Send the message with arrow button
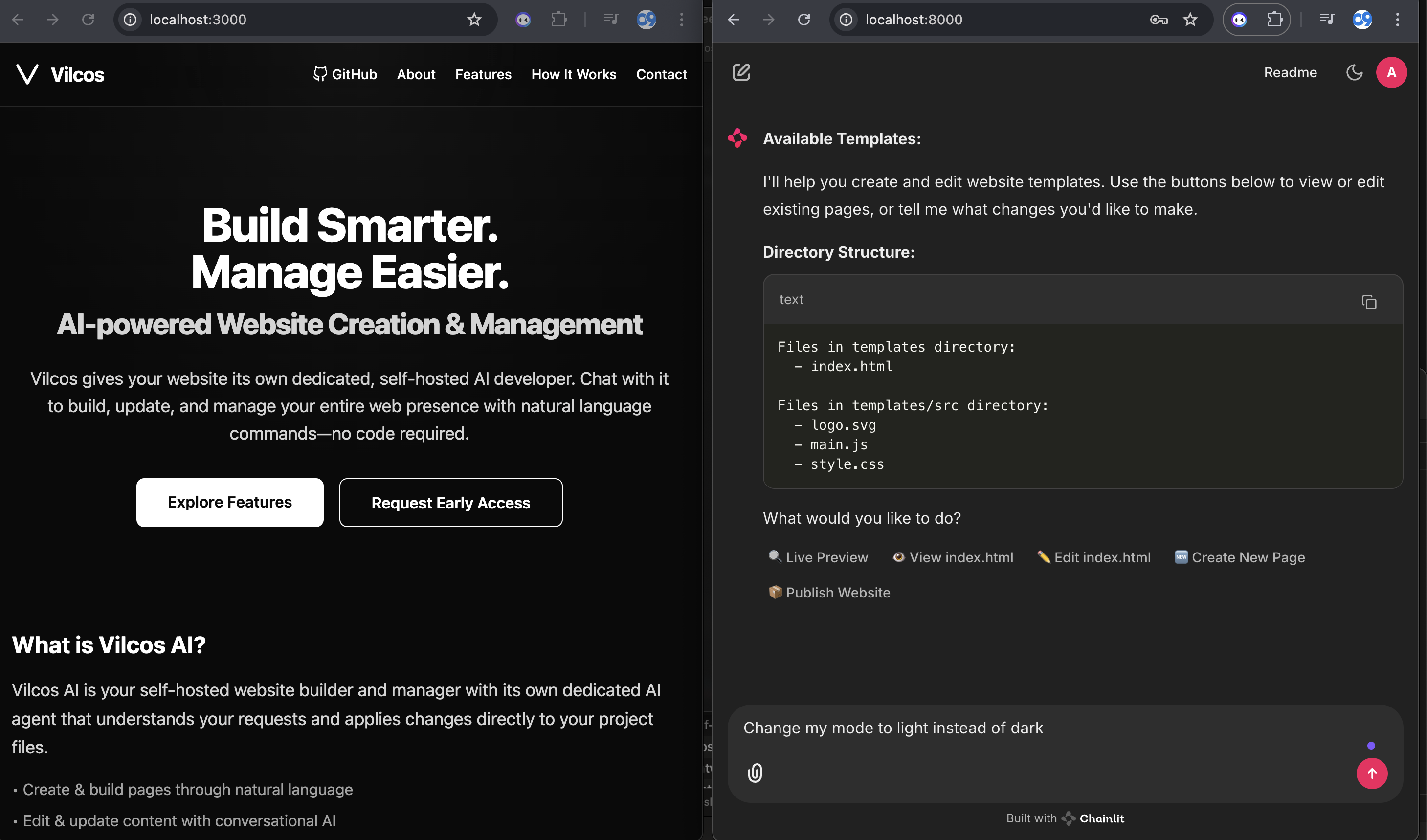Viewport: 1427px width, 840px height. point(1371,773)
